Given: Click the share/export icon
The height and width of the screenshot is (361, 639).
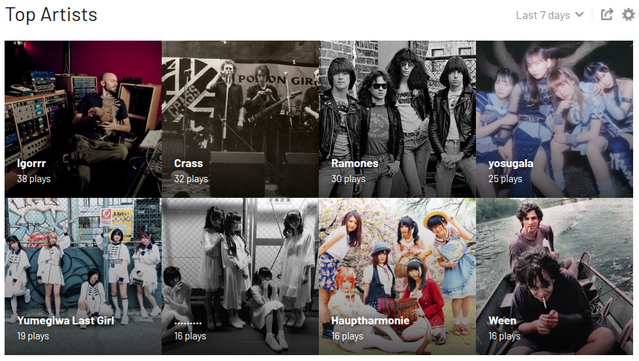Looking at the screenshot, I should point(607,15).
